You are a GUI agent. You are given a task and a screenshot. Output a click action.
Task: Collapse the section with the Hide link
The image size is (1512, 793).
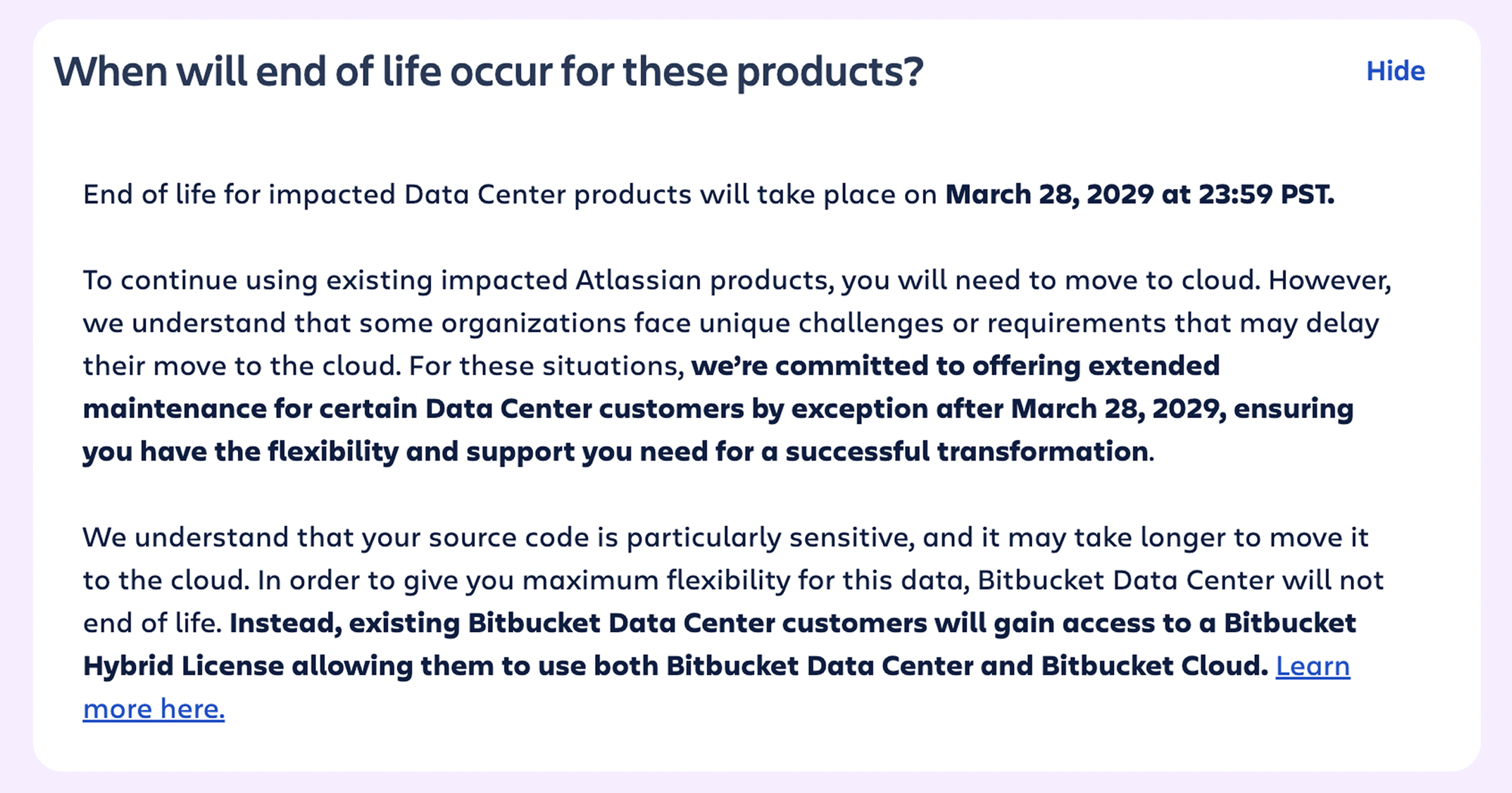1395,71
